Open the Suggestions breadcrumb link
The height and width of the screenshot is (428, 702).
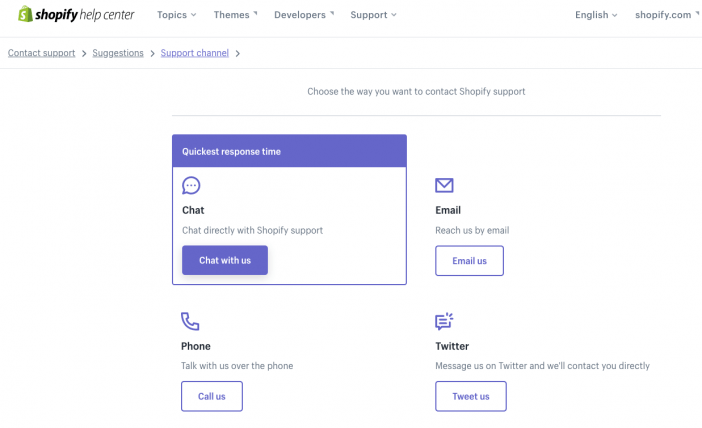point(118,53)
